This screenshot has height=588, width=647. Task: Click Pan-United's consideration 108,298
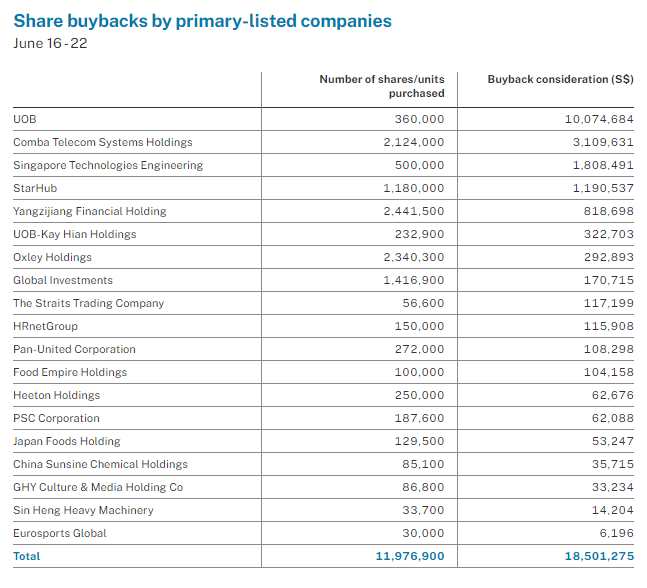pos(609,349)
